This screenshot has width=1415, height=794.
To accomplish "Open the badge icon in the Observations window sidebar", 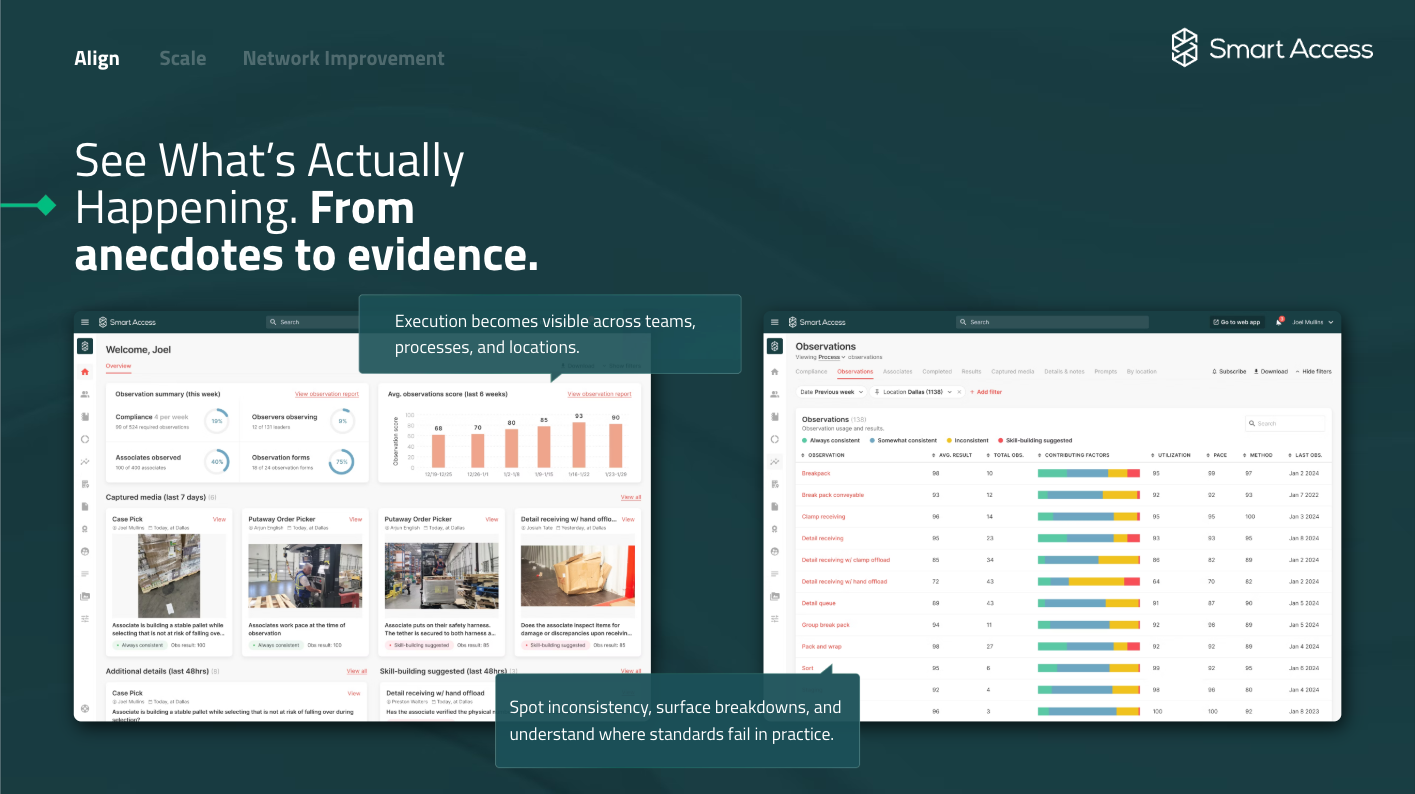I will tap(774, 529).
